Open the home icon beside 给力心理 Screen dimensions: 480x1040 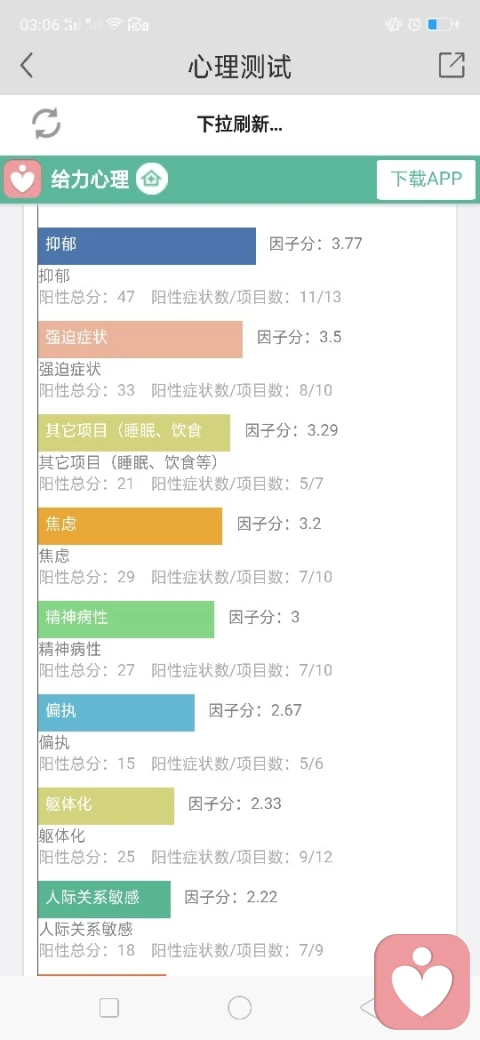tap(152, 179)
